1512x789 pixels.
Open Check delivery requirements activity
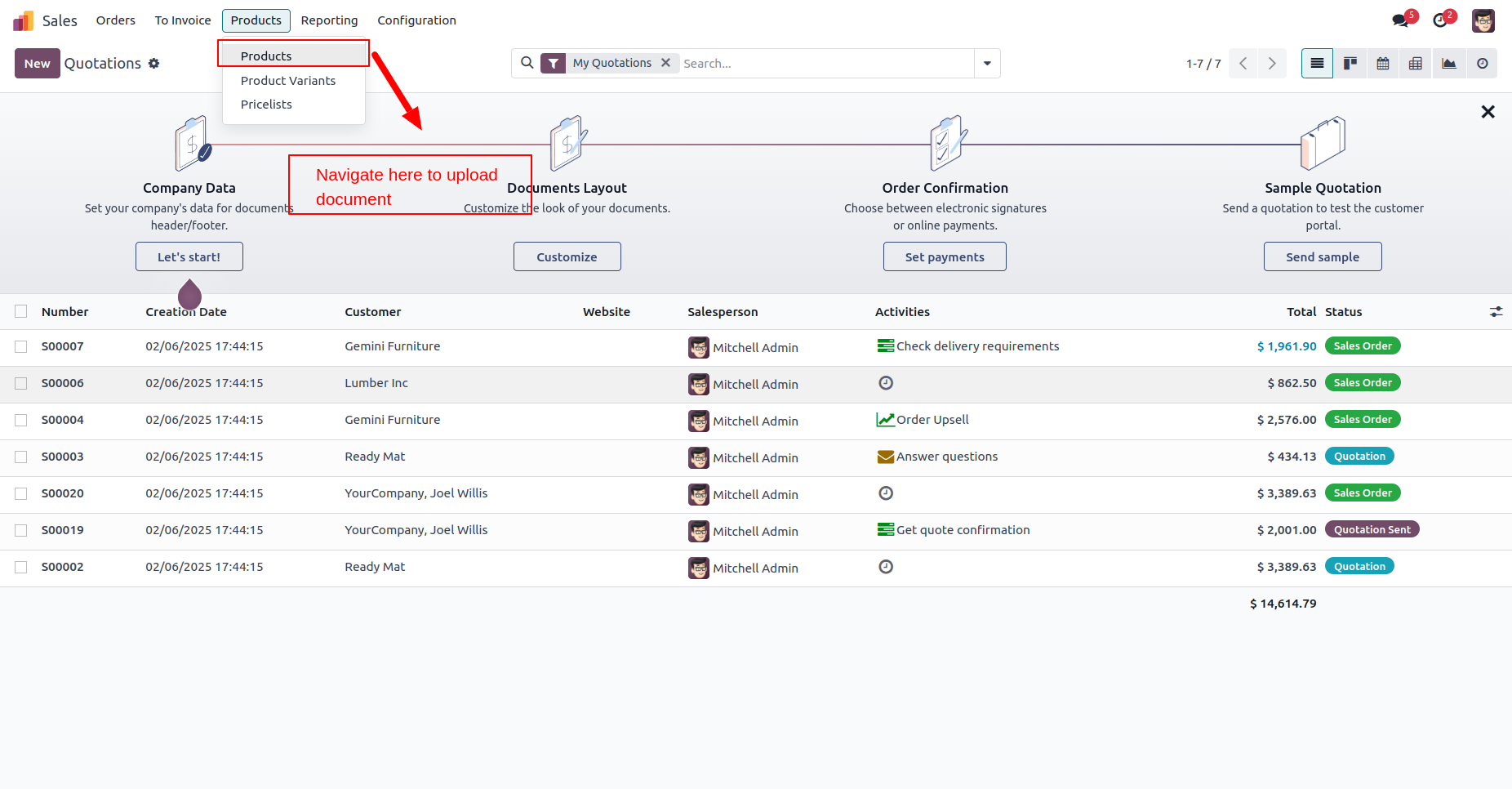click(967, 346)
